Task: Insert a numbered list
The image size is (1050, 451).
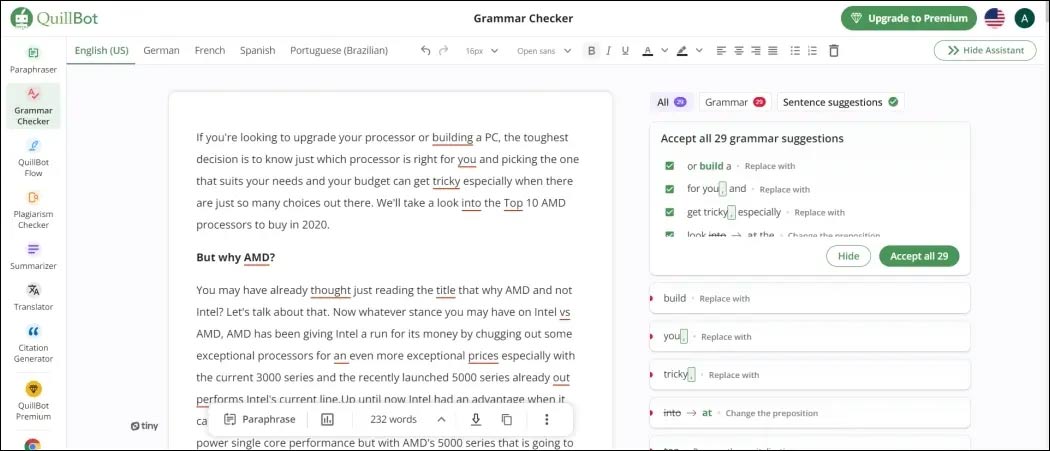Action: tap(812, 50)
